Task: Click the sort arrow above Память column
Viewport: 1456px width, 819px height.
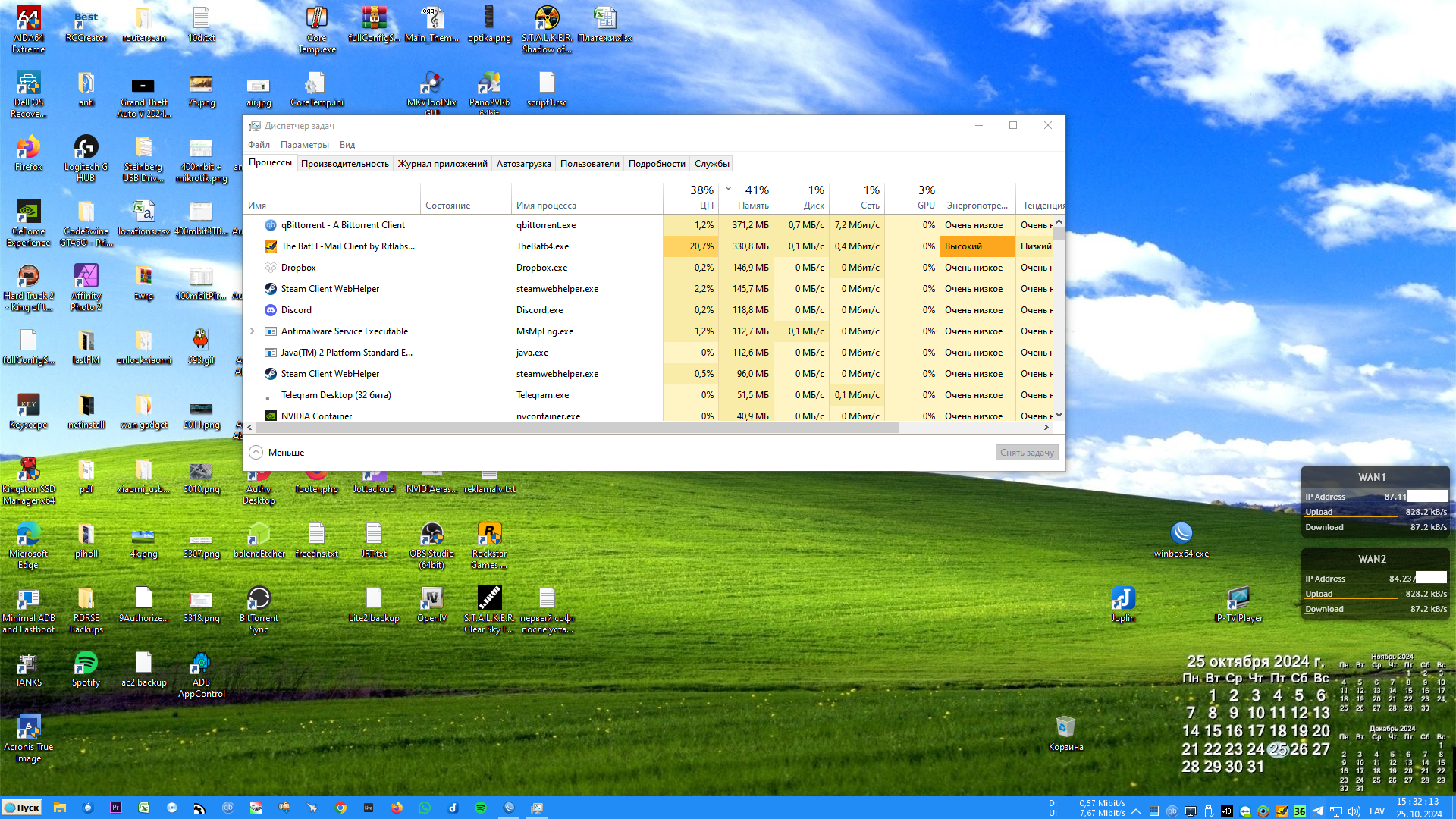Action: point(728,188)
